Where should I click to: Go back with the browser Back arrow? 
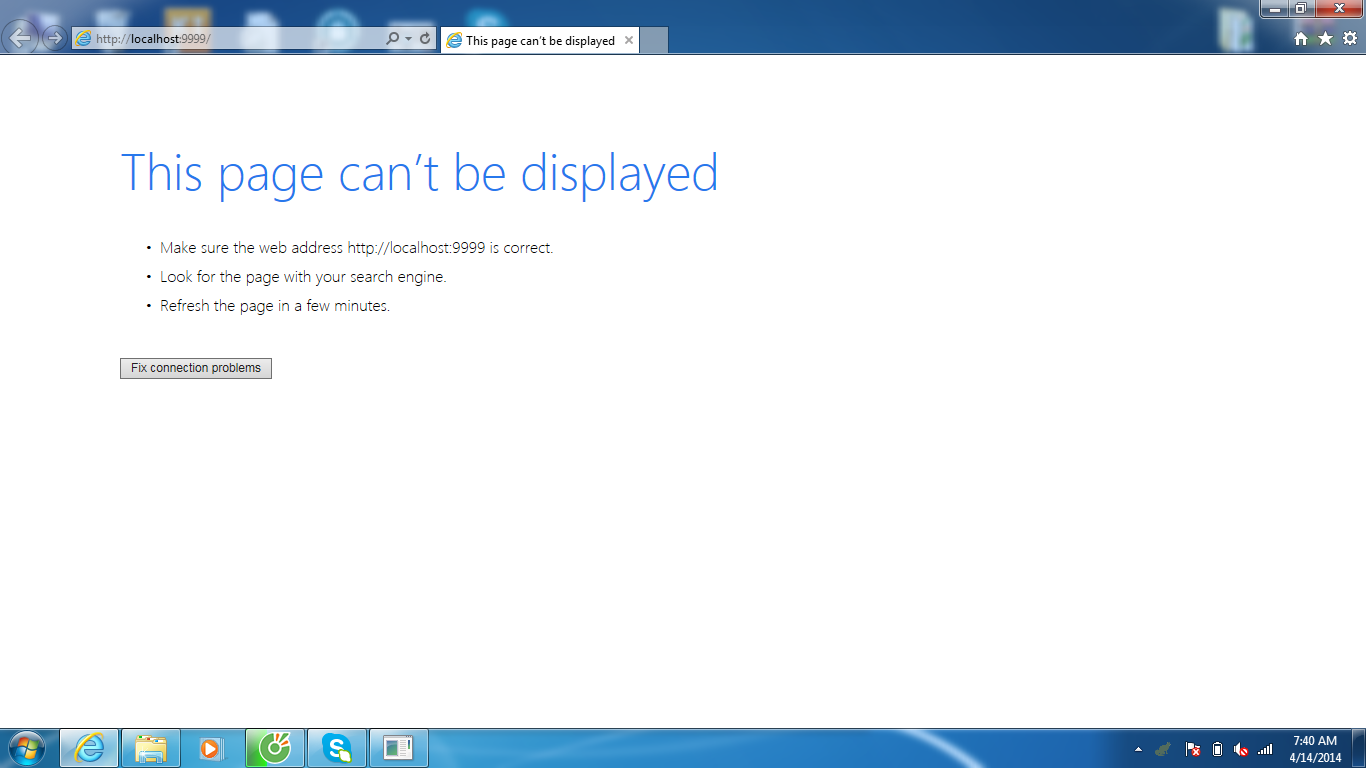pos(22,37)
